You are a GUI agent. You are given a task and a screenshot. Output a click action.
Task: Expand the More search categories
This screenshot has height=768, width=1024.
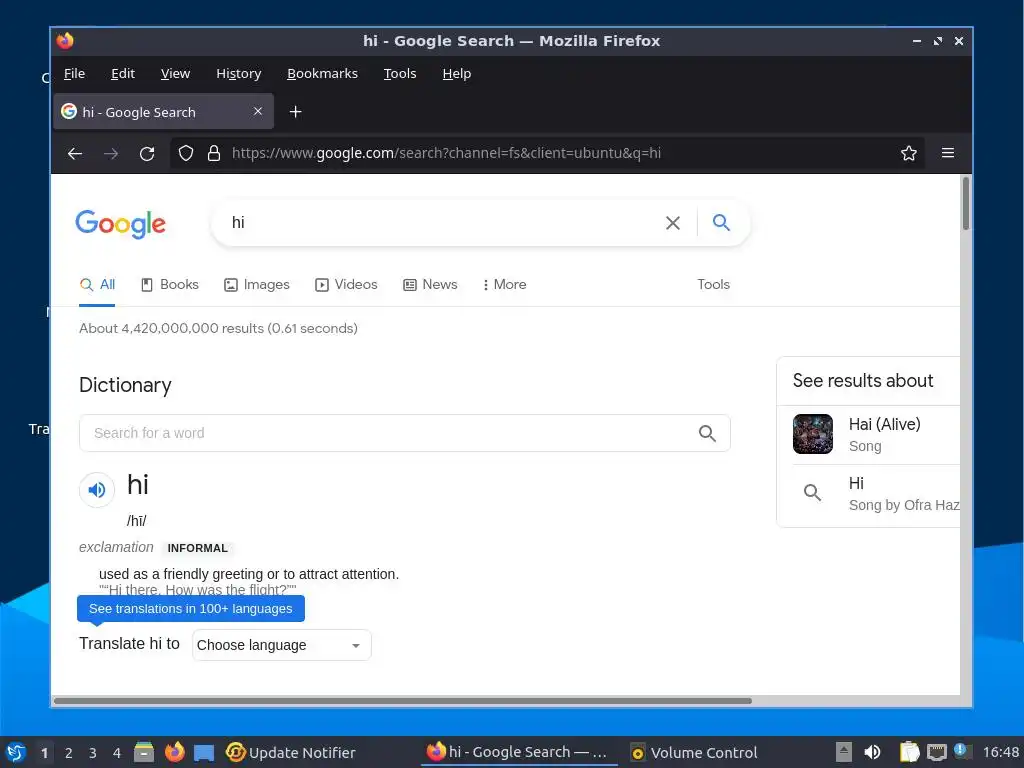[504, 285]
